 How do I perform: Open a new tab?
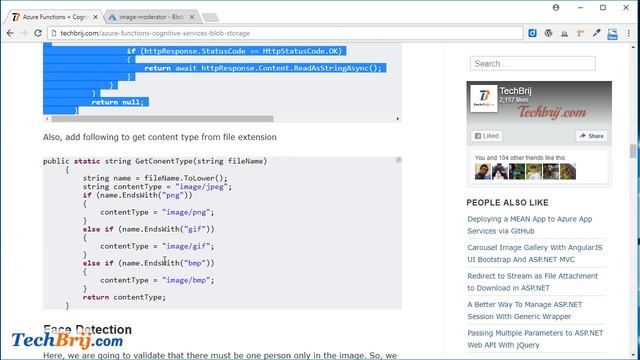pyautogui.click(x=210, y=17)
